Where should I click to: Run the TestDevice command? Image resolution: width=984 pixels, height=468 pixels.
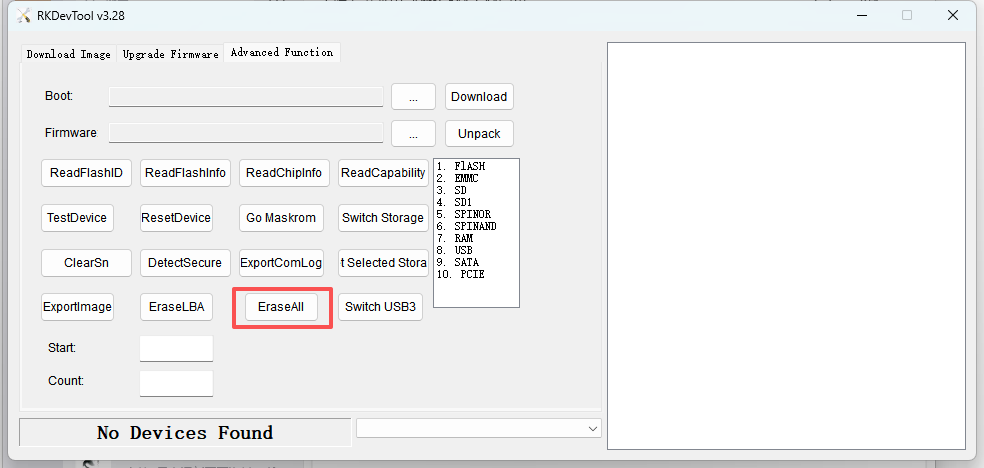(76, 217)
